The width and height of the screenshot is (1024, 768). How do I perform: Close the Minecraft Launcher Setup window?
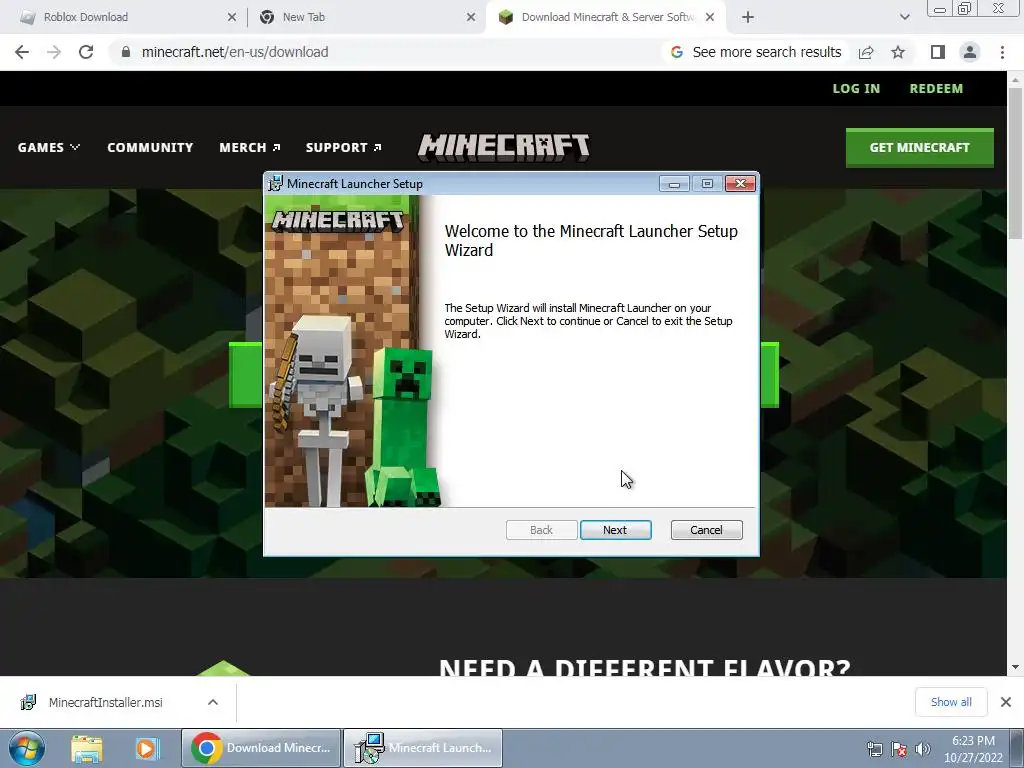tap(741, 184)
